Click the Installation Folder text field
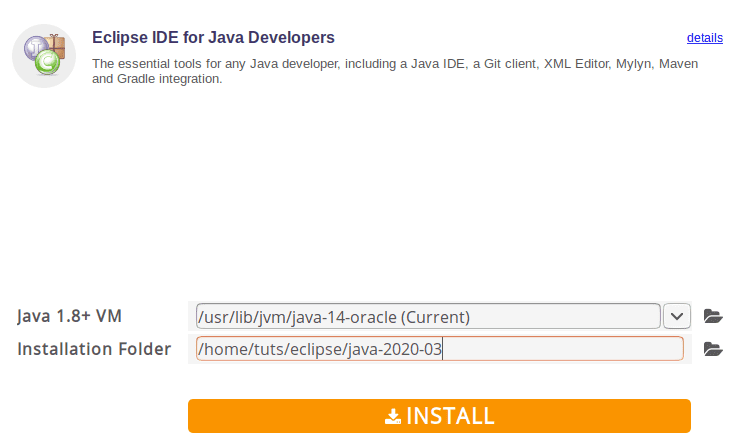This screenshot has width=743, height=448. [x=440, y=349]
